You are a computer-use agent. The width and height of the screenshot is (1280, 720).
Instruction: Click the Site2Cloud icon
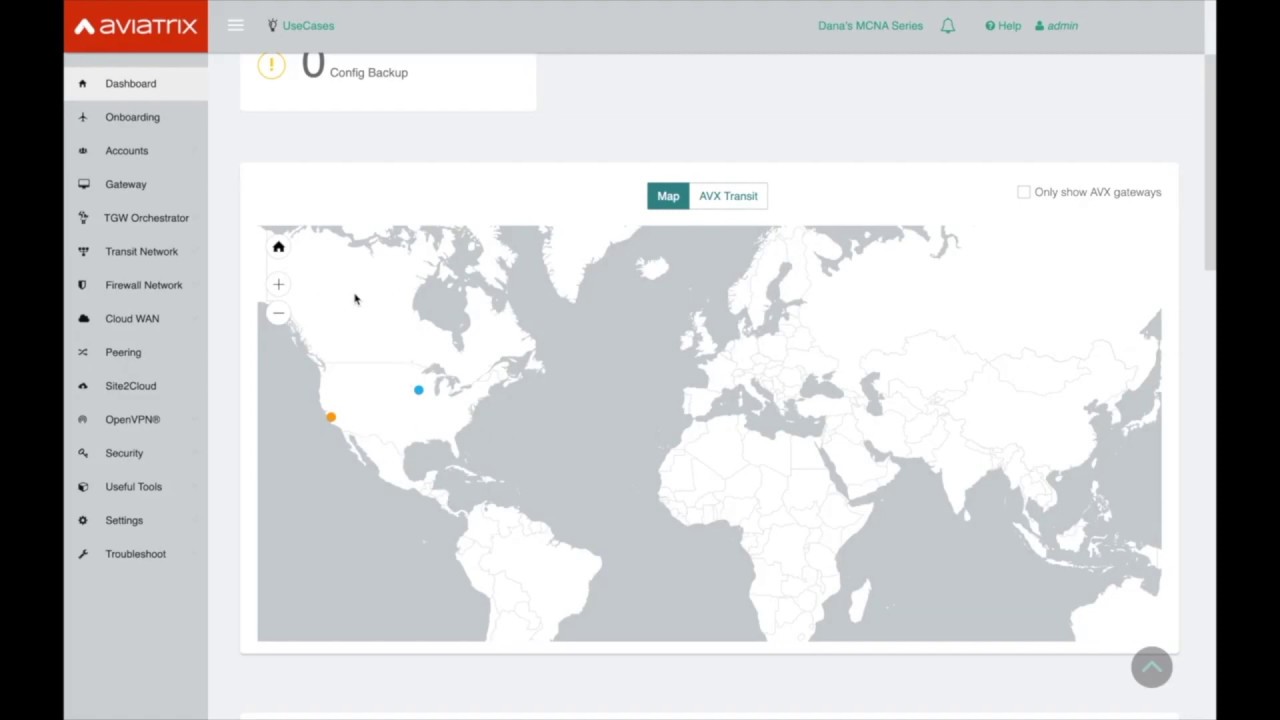pyautogui.click(x=83, y=386)
